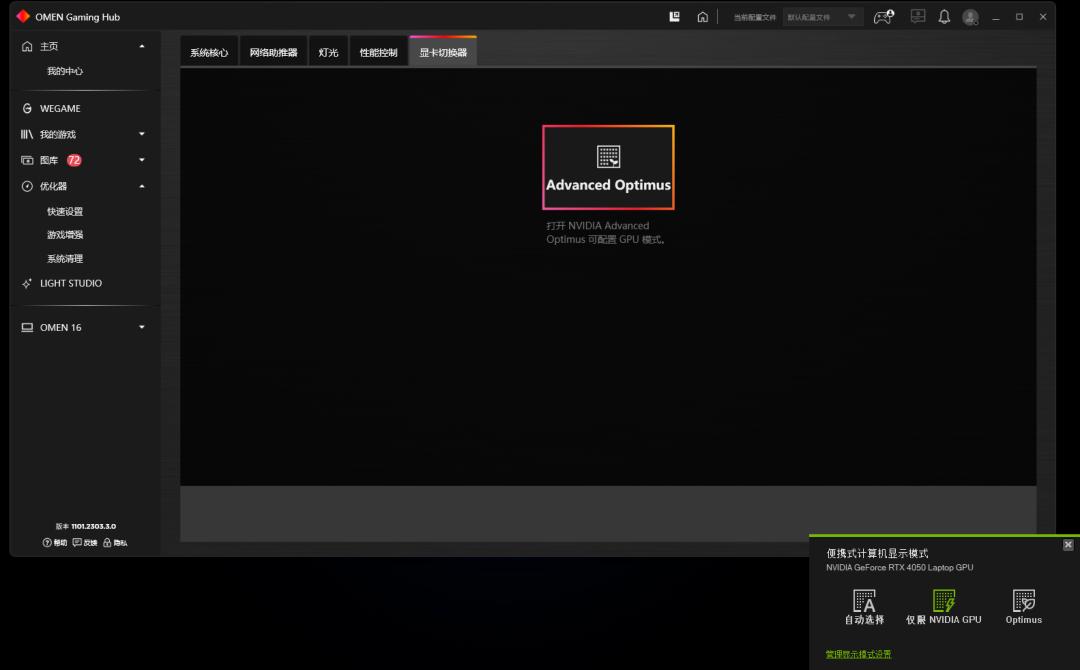Open the user avatar account menu
Image resolution: width=1080 pixels, height=670 pixels.
[x=970, y=17]
